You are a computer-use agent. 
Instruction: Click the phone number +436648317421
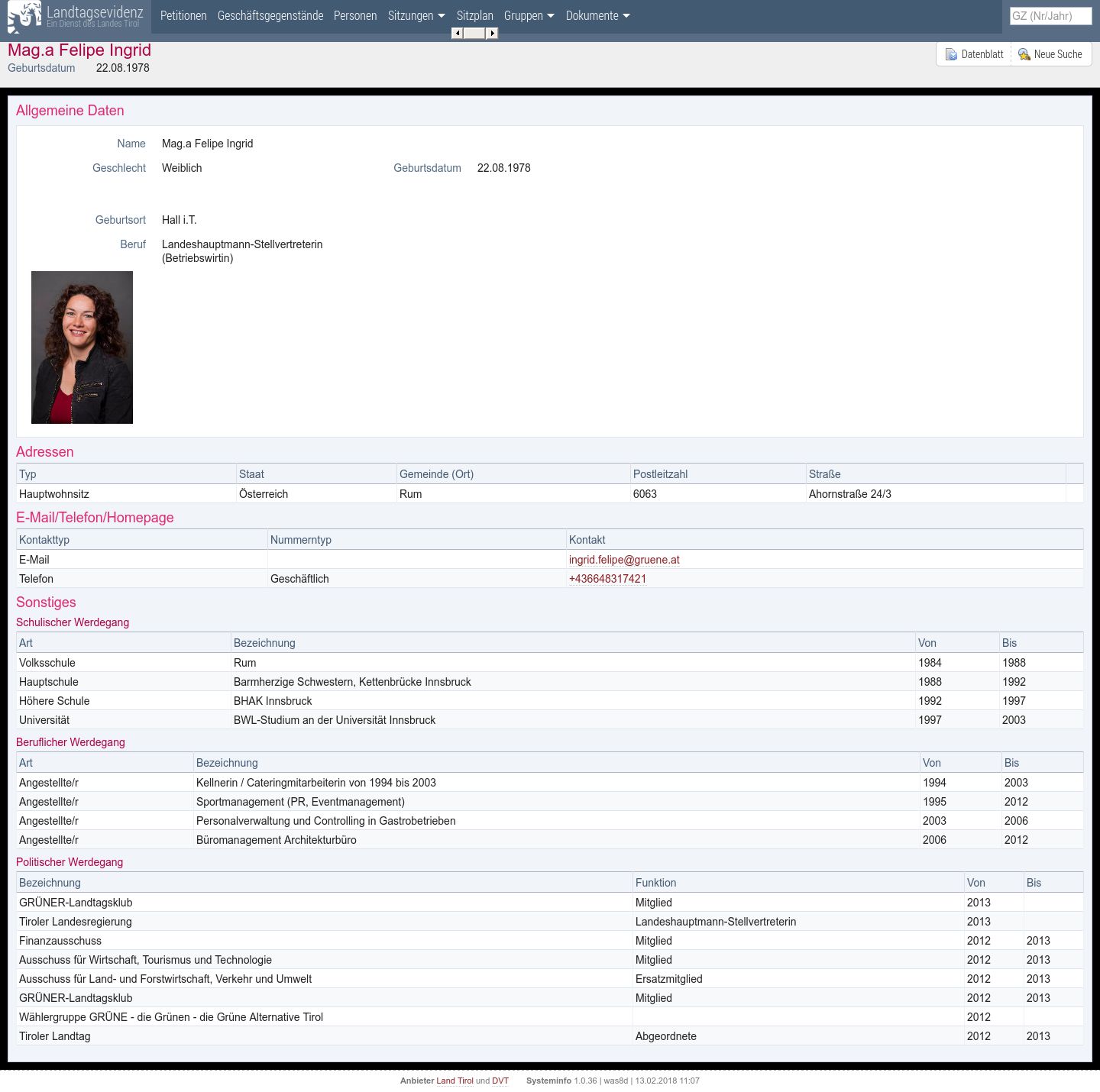pos(607,579)
